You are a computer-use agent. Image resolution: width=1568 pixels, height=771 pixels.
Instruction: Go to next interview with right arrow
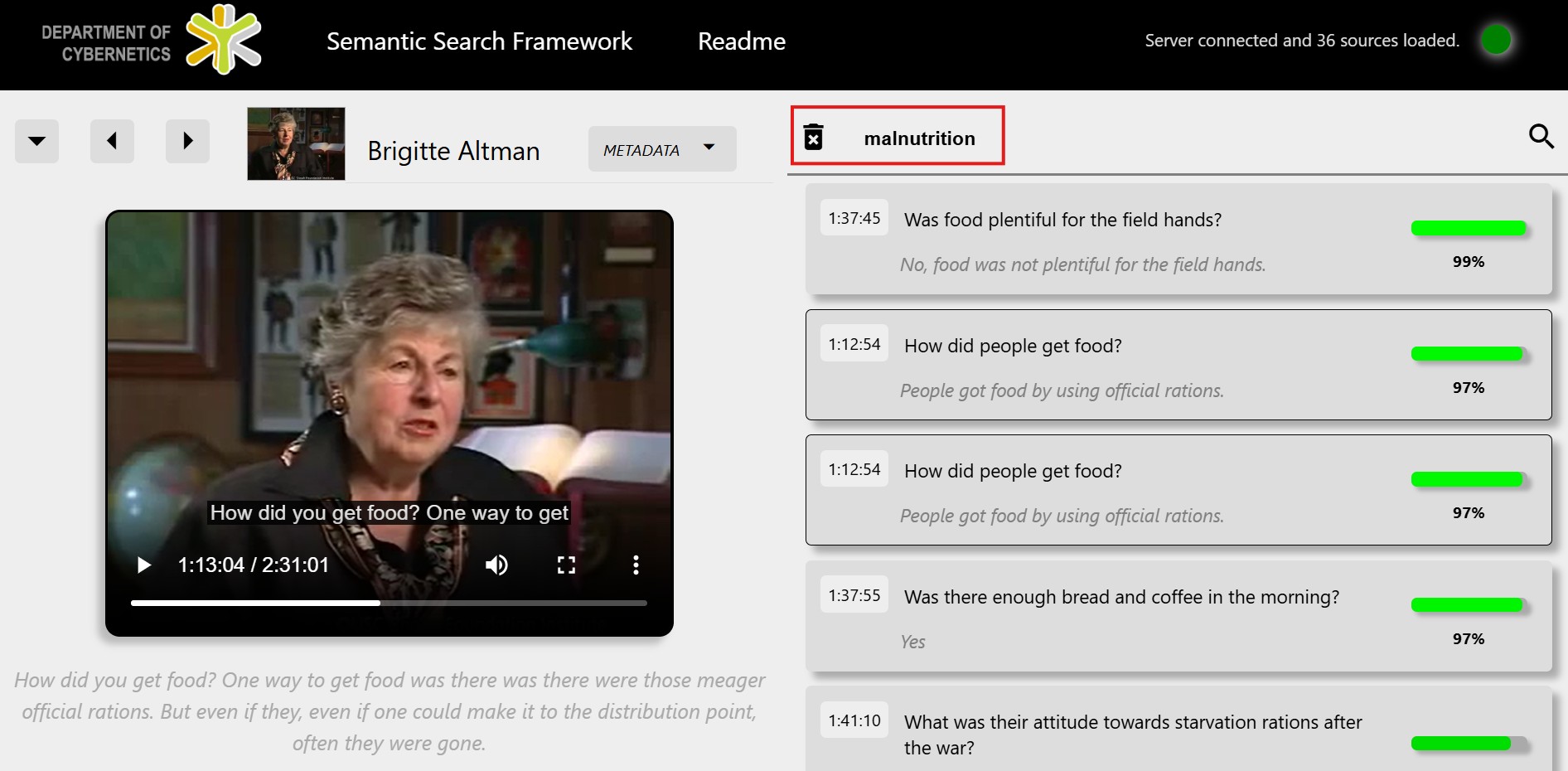[187, 141]
